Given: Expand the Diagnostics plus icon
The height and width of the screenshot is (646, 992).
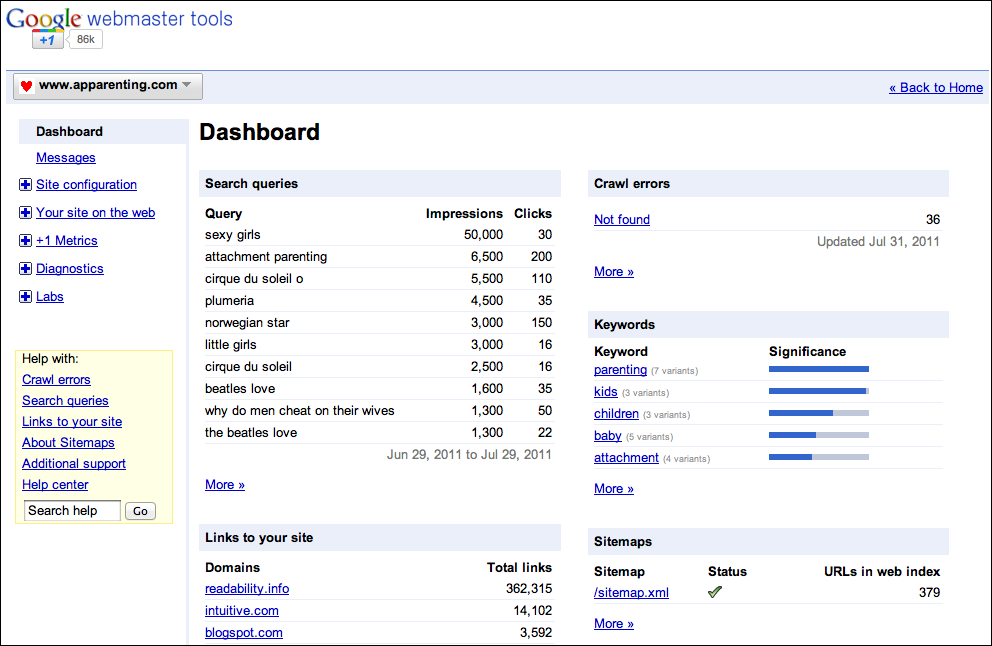Looking at the screenshot, I should click(x=25, y=268).
